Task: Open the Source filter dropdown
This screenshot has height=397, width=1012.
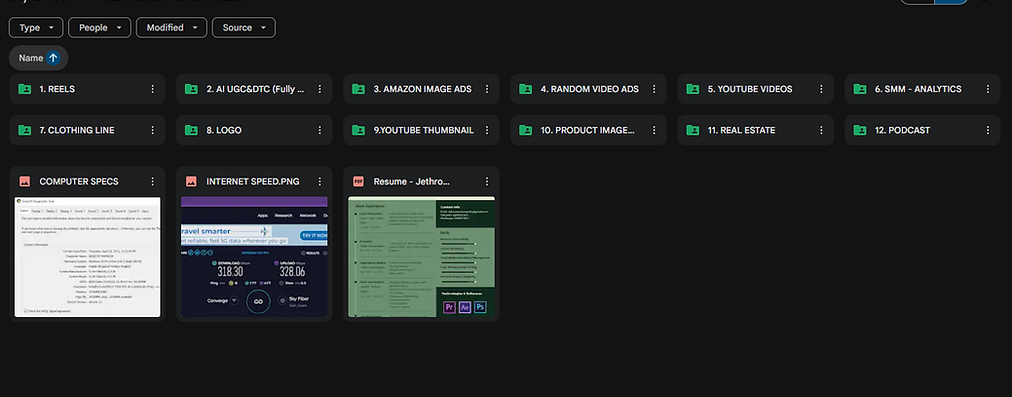Action: (244, 28)
